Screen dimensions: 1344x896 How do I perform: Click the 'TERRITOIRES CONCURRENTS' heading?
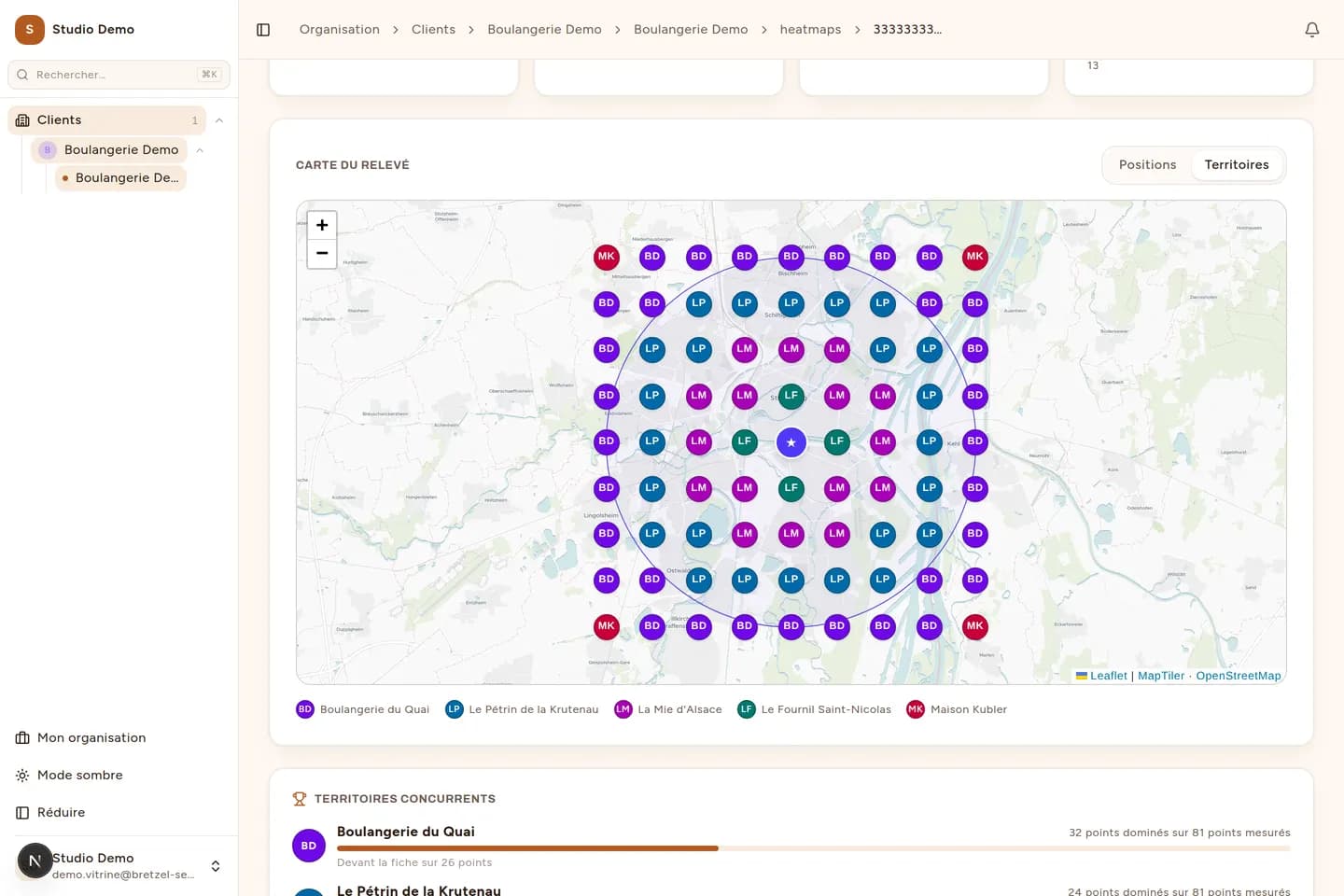coord(405,799)
